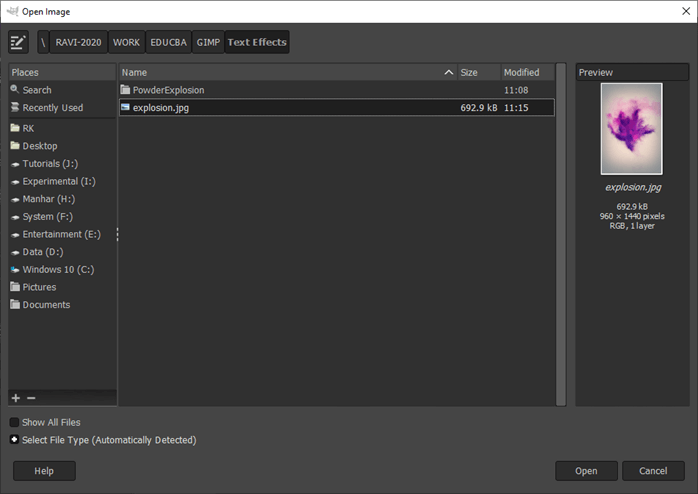Go to the WORK path segment
This screenshot has width=698, height=494.
[126, 42]
